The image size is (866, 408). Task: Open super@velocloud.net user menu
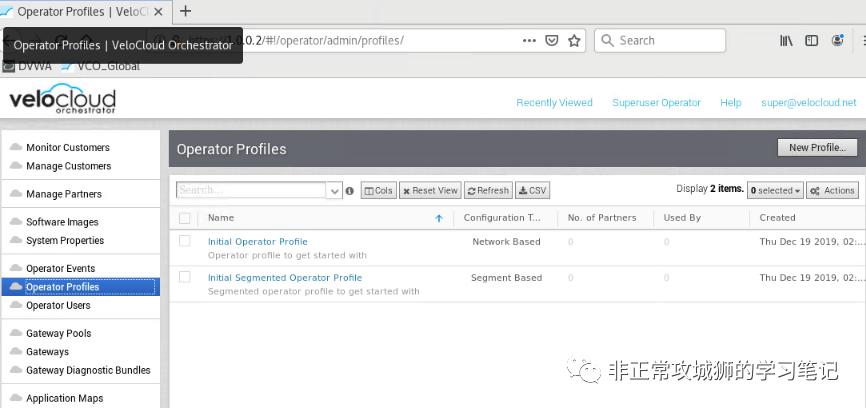(x=809, y=103)
